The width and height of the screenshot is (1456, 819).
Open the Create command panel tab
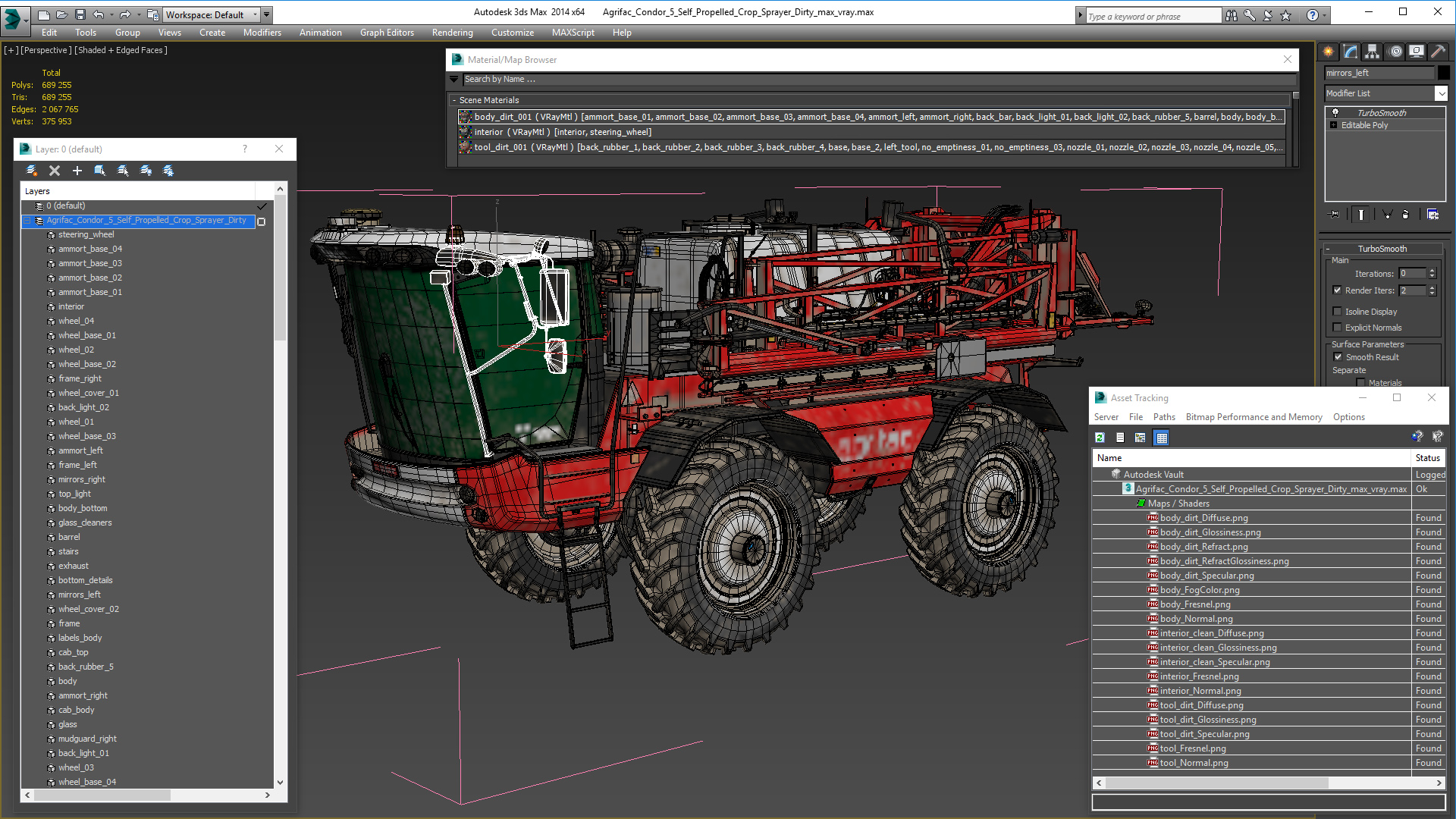point(1329,52)
